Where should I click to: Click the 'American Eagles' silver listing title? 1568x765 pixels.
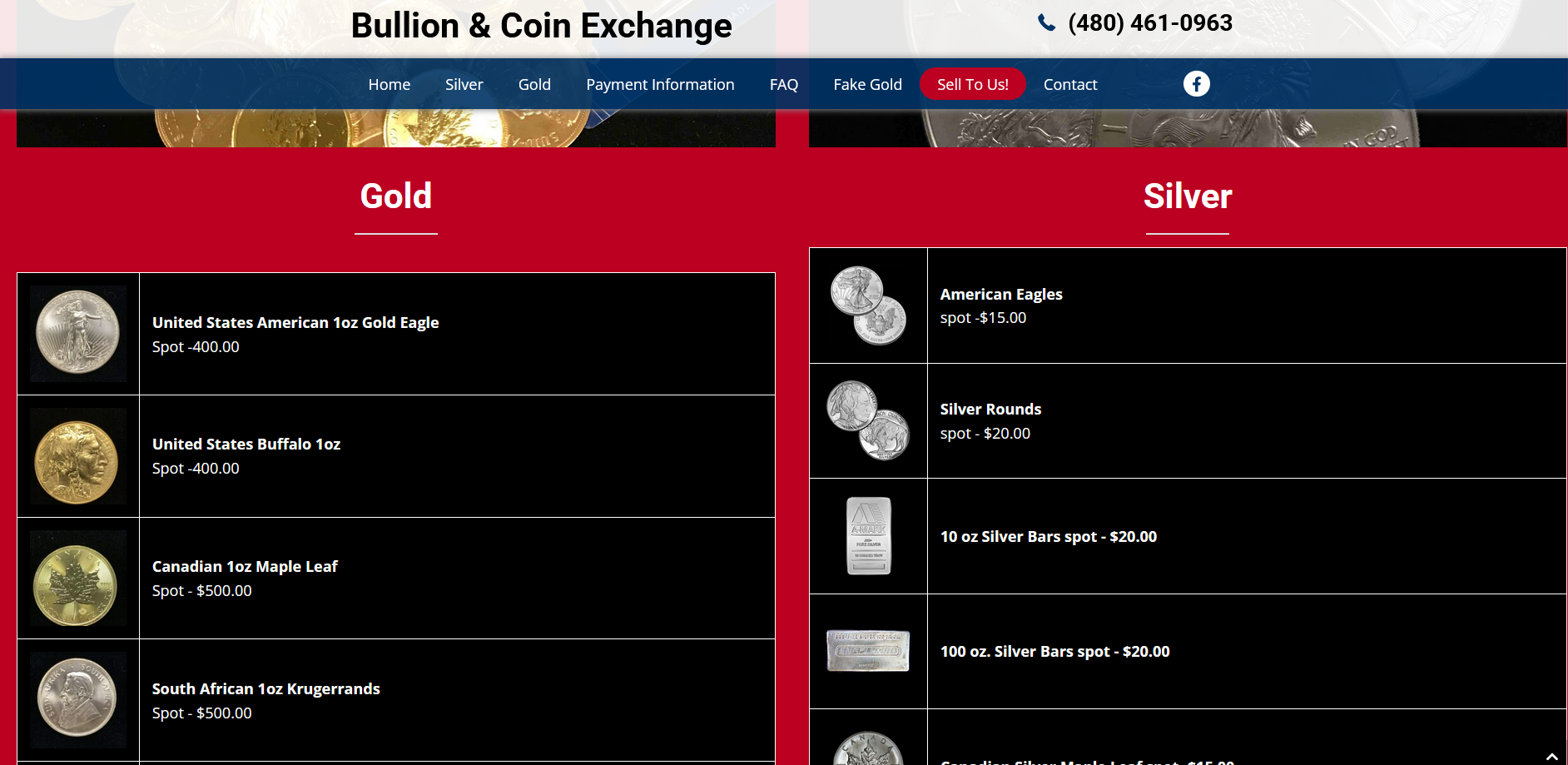coord(1001,294)
